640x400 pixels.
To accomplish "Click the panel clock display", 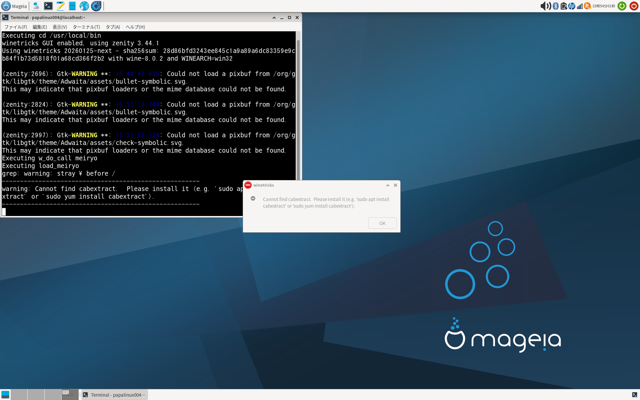I will [x=603, y=6].
